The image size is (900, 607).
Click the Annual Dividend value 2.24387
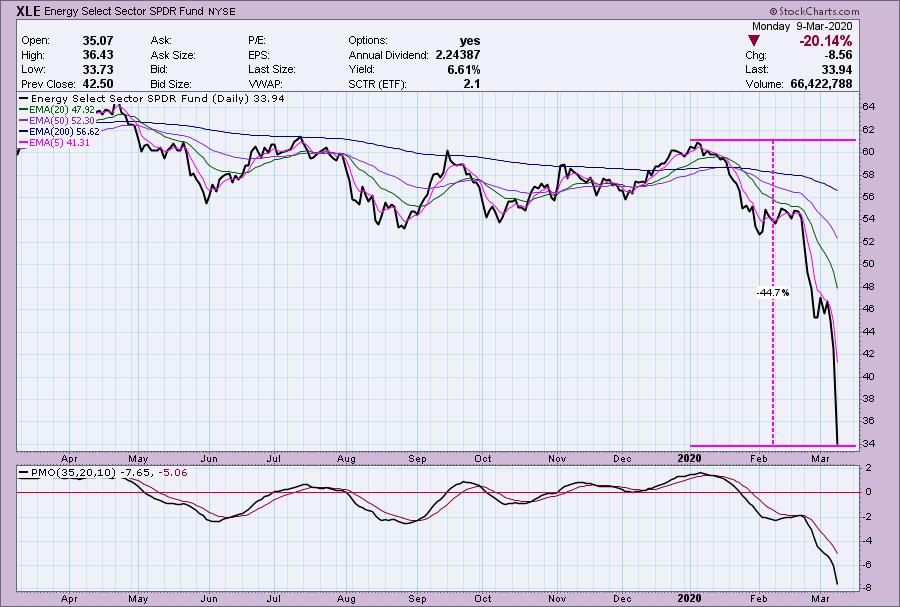click(457, 55)
